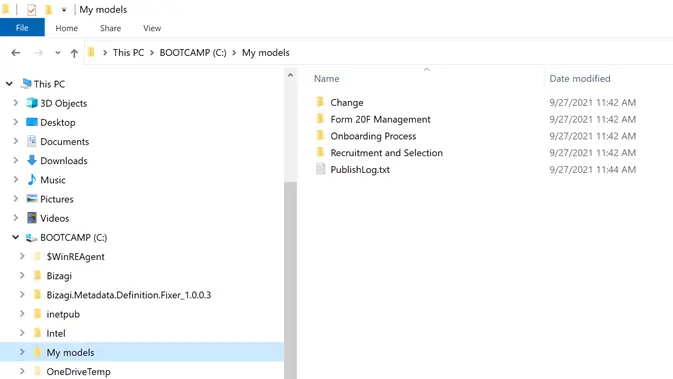Switch to the View ribbon tab
The width and height of the screenshot is (673, 379).
152,28
